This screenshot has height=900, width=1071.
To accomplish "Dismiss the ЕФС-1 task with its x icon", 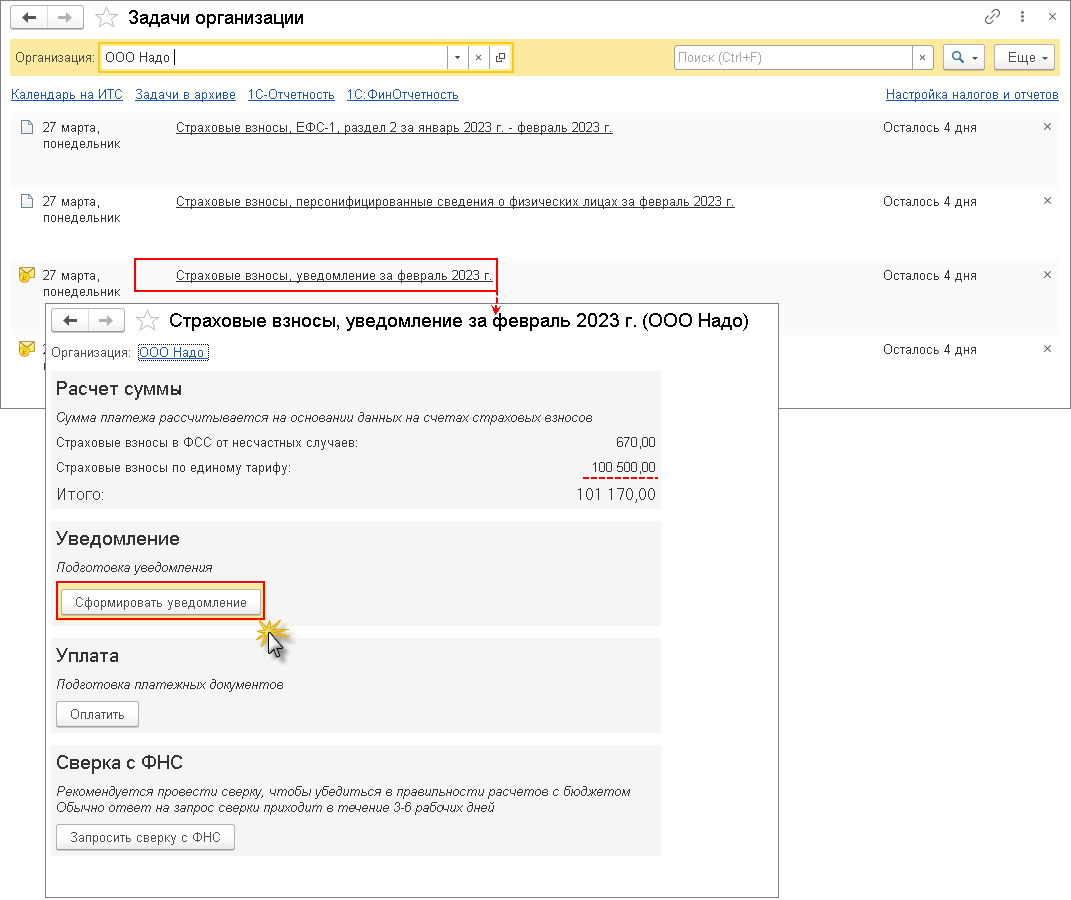I will (x=1047, y=127).
